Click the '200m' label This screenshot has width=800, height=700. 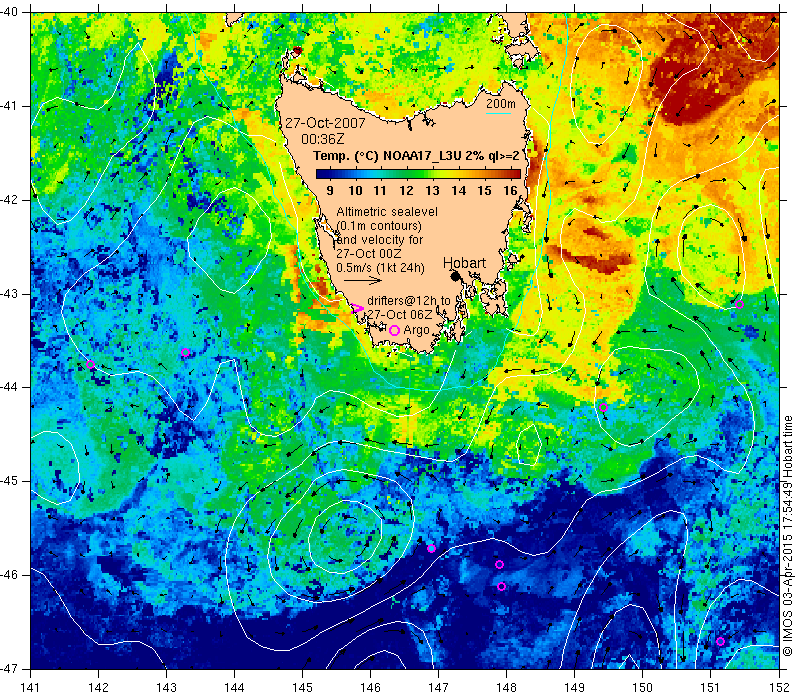501,104
